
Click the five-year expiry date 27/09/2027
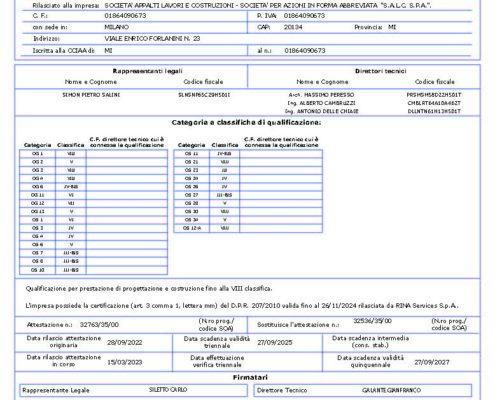click(x=432, y=362)
